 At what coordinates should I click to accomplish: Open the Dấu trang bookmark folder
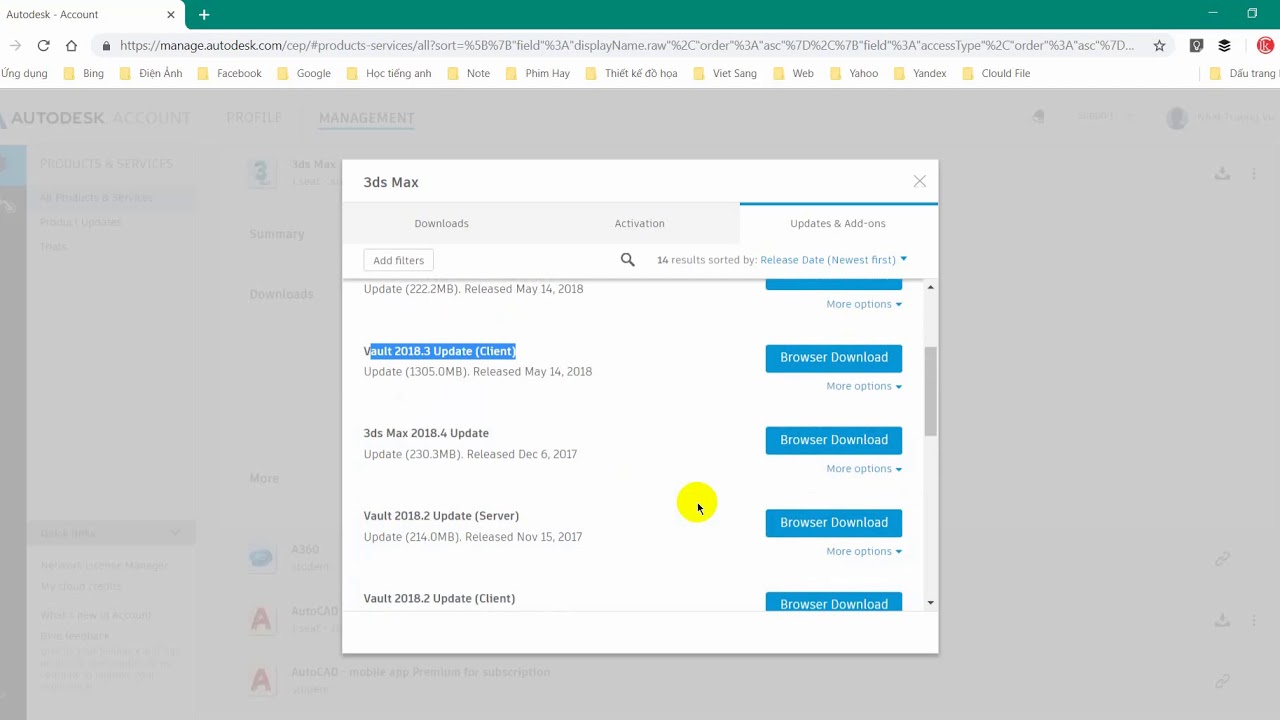(1243, 73)
